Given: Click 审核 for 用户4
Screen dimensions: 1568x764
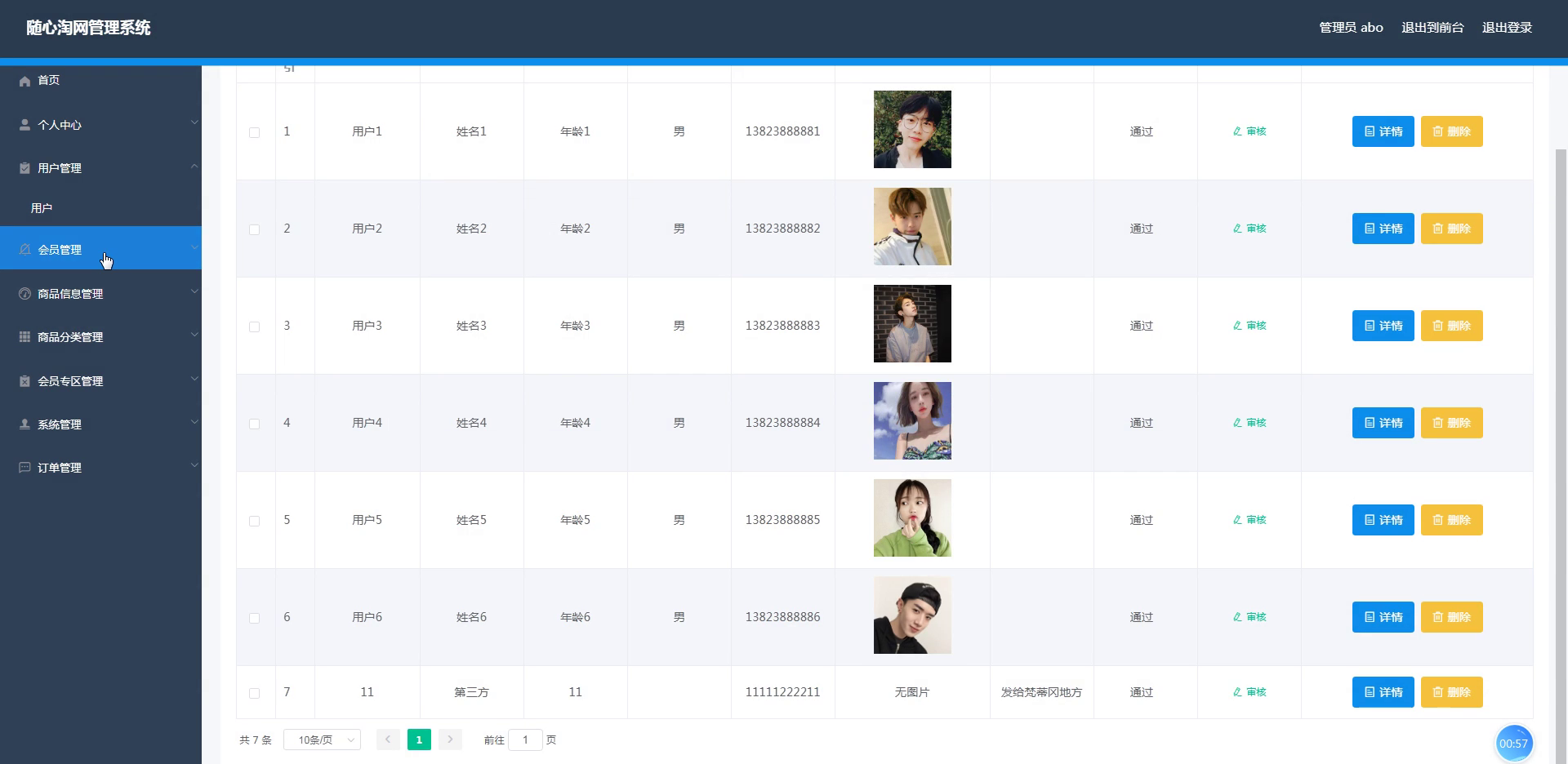Looking at the screenshot, I should (x=1249, y=423).
